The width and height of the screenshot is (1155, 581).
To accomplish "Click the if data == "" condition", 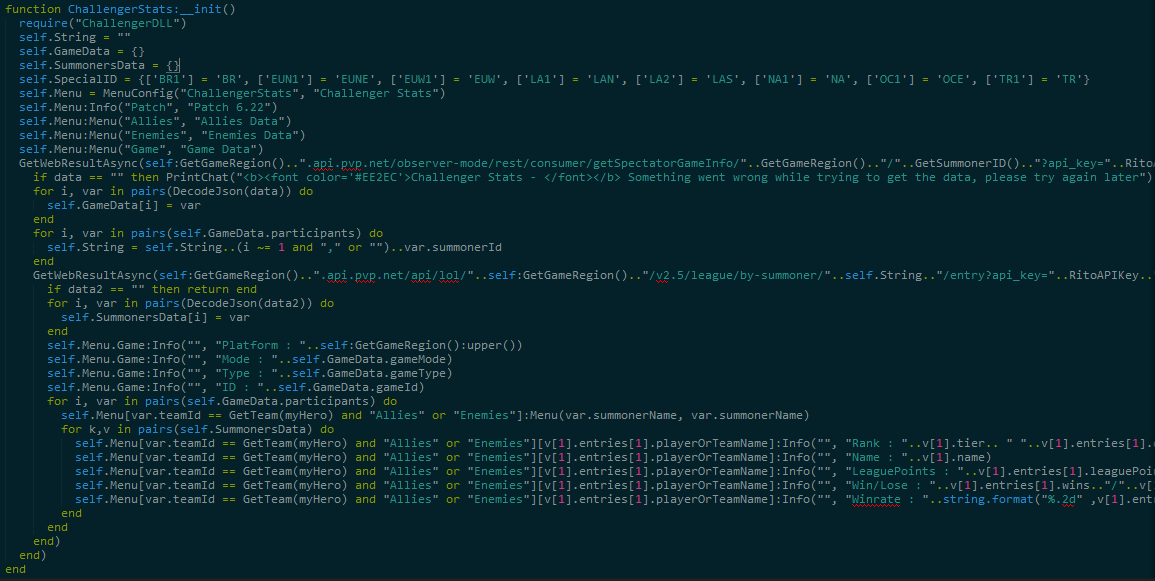I will pyautogui.click(x=78, y=177).
